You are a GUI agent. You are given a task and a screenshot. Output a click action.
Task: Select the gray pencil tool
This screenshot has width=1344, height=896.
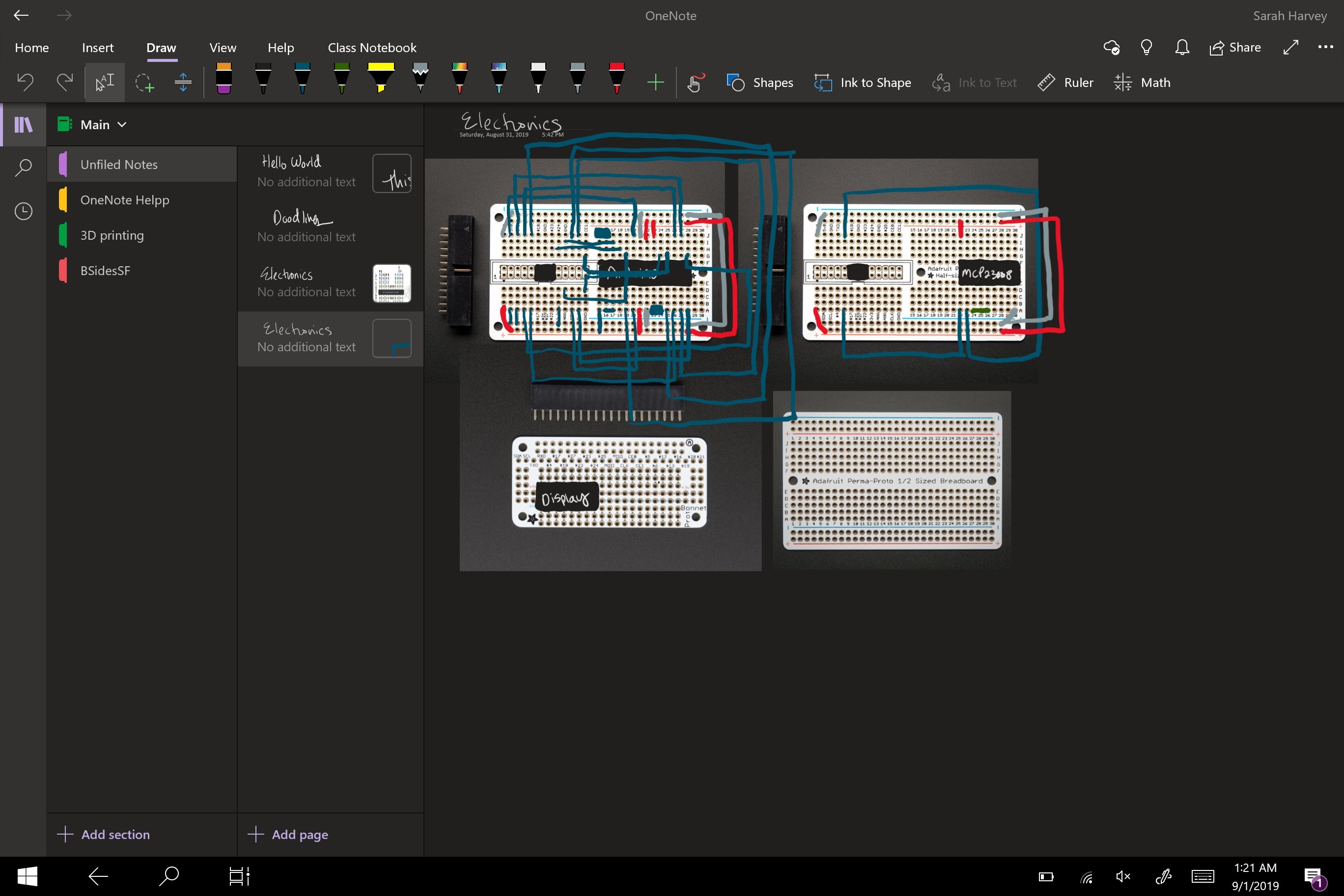[420, 79]
